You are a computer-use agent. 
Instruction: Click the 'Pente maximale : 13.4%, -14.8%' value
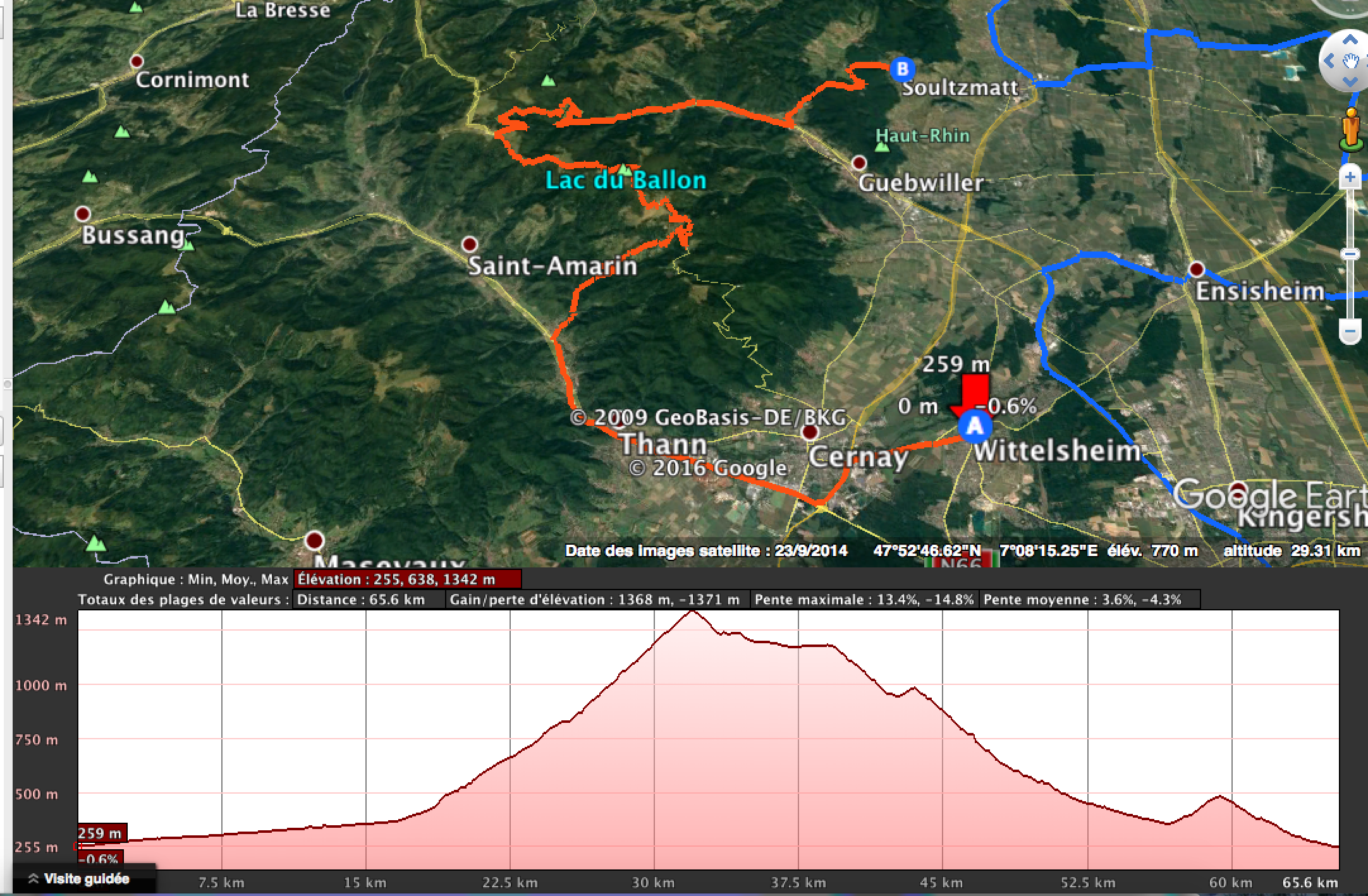(864, 600)
